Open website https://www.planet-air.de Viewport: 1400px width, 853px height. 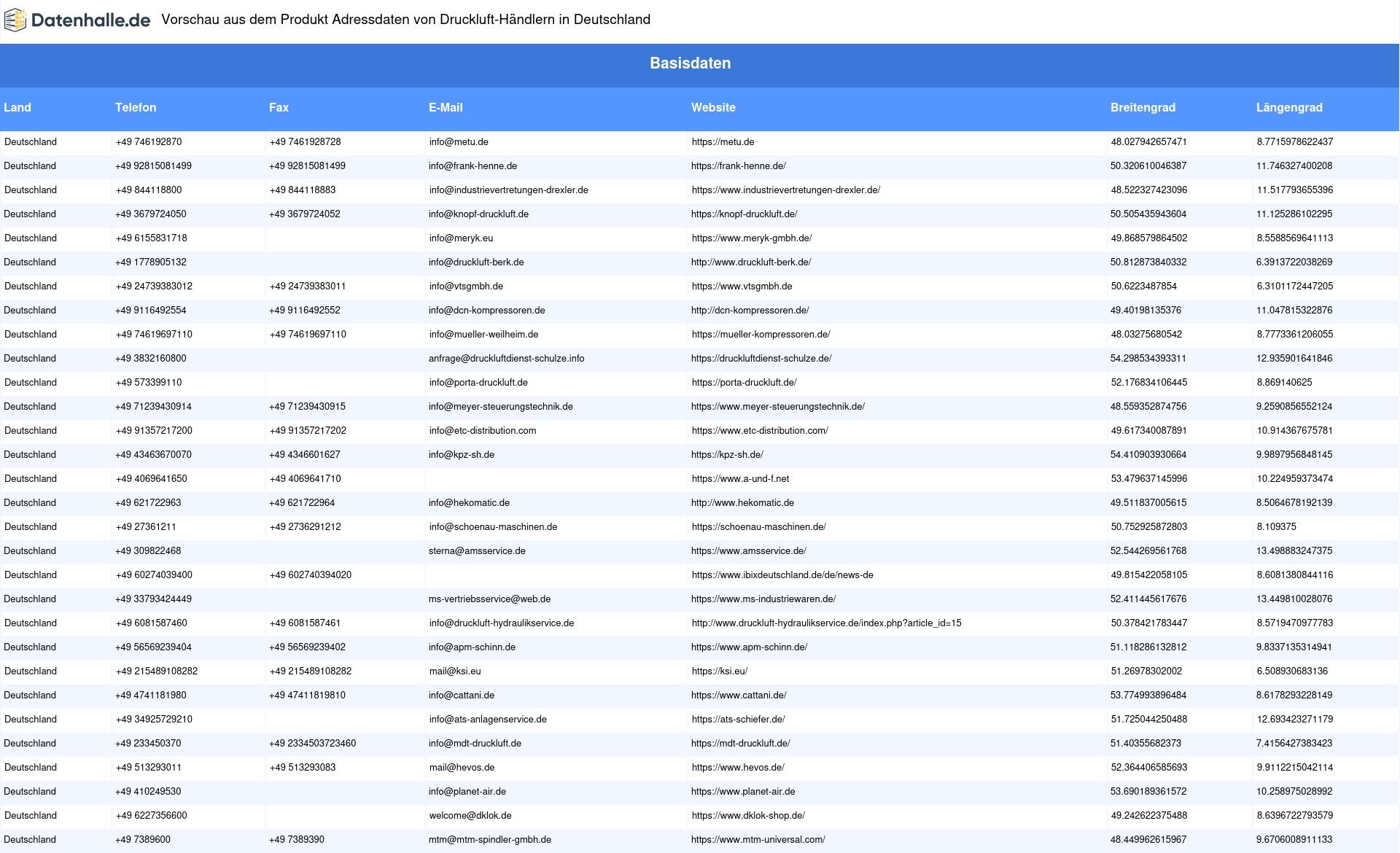click(743, 792)
